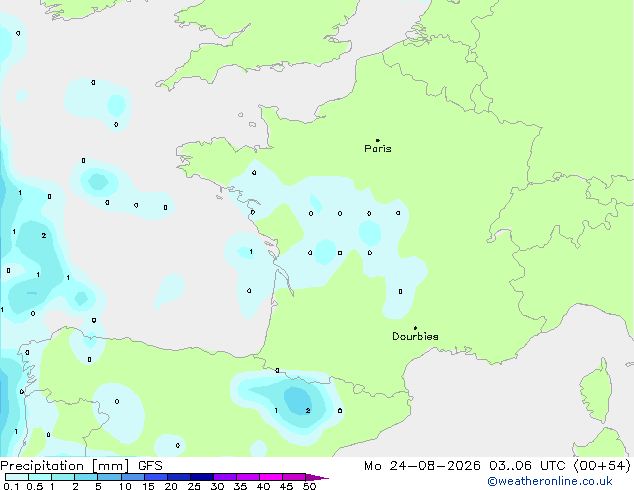Screen dimensions: 634x490
Task: Click the 20–25 mm legend swatch
Action: click(x=178, y=477)
